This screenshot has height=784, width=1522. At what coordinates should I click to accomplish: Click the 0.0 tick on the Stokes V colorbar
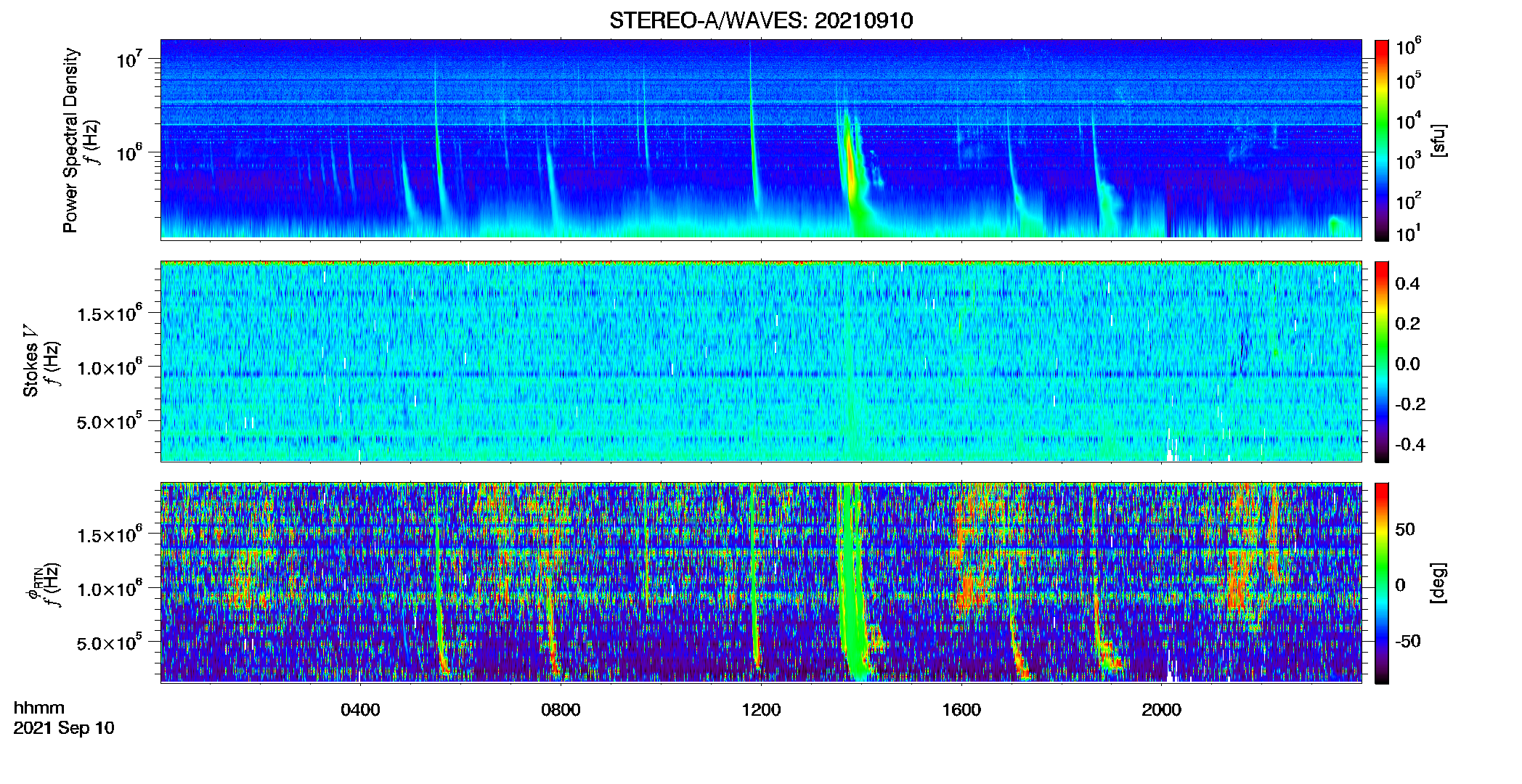[x=1407, y=364]
